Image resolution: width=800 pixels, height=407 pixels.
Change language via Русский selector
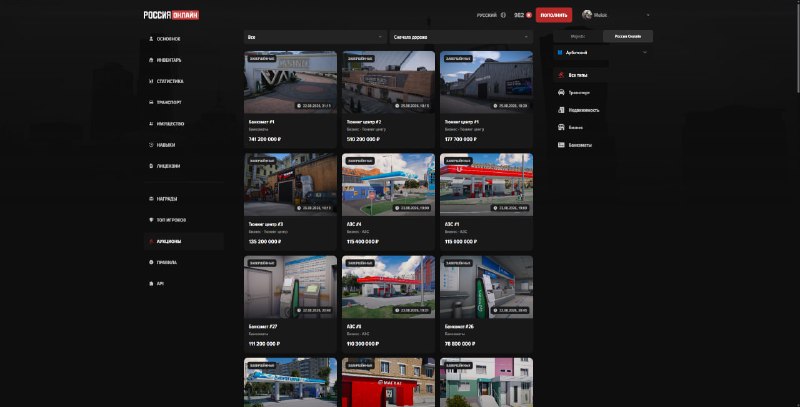491,15
